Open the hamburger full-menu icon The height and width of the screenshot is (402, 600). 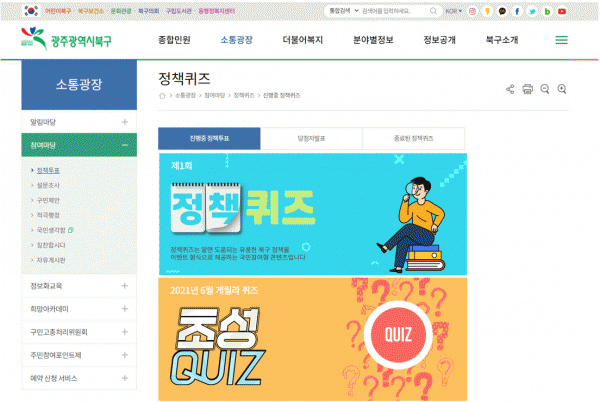[x=561, y=40]
